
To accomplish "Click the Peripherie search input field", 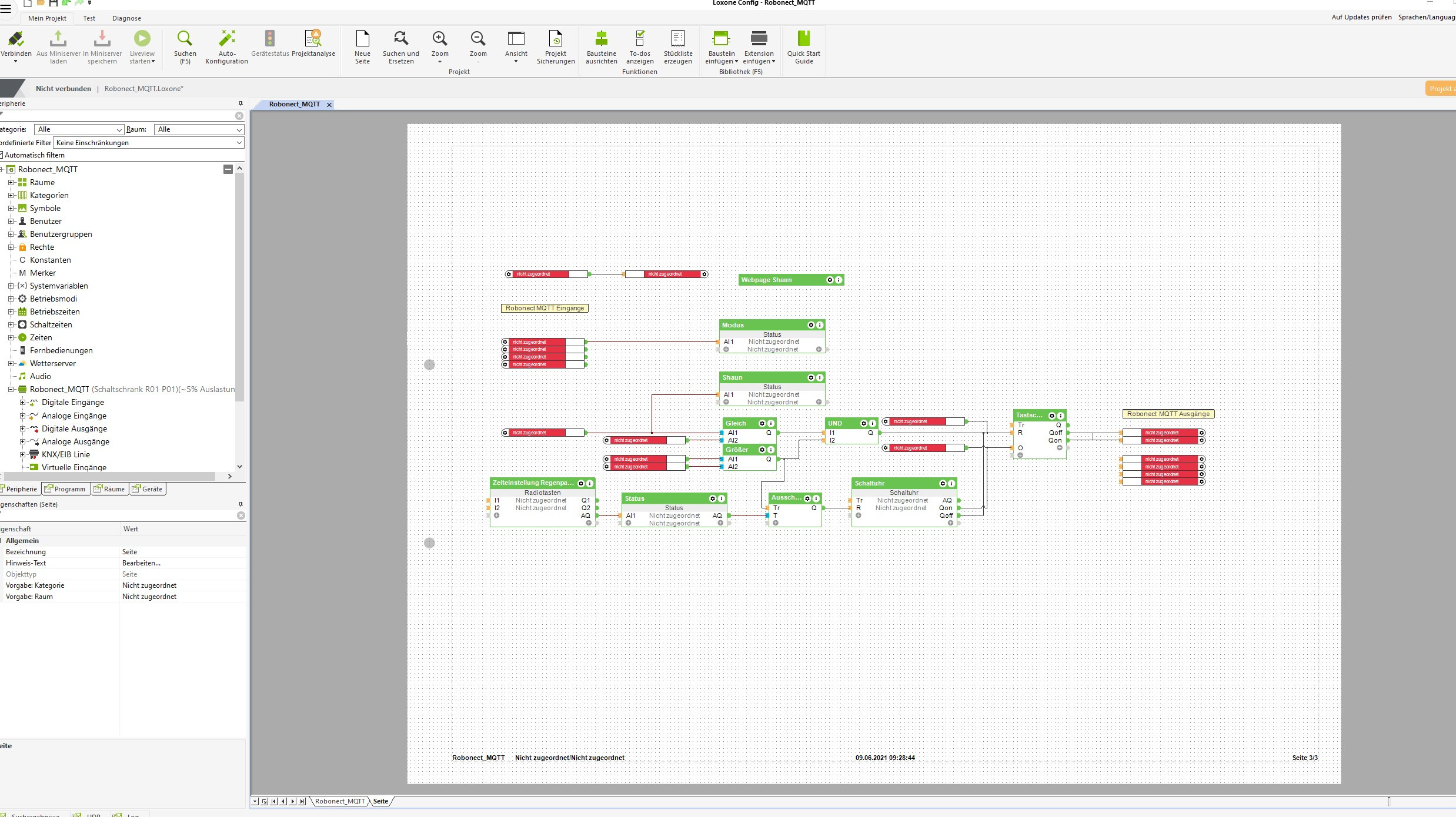I will [x=118, y=116].
